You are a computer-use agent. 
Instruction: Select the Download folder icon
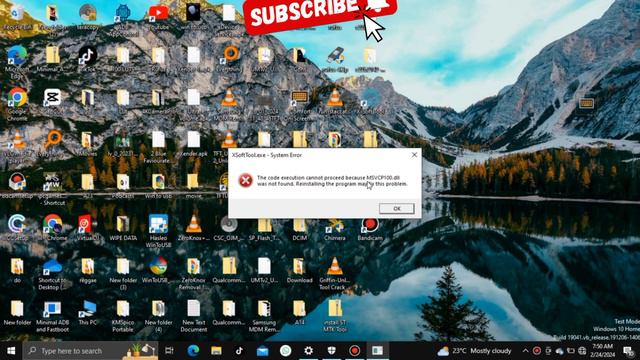pos(300,270)
